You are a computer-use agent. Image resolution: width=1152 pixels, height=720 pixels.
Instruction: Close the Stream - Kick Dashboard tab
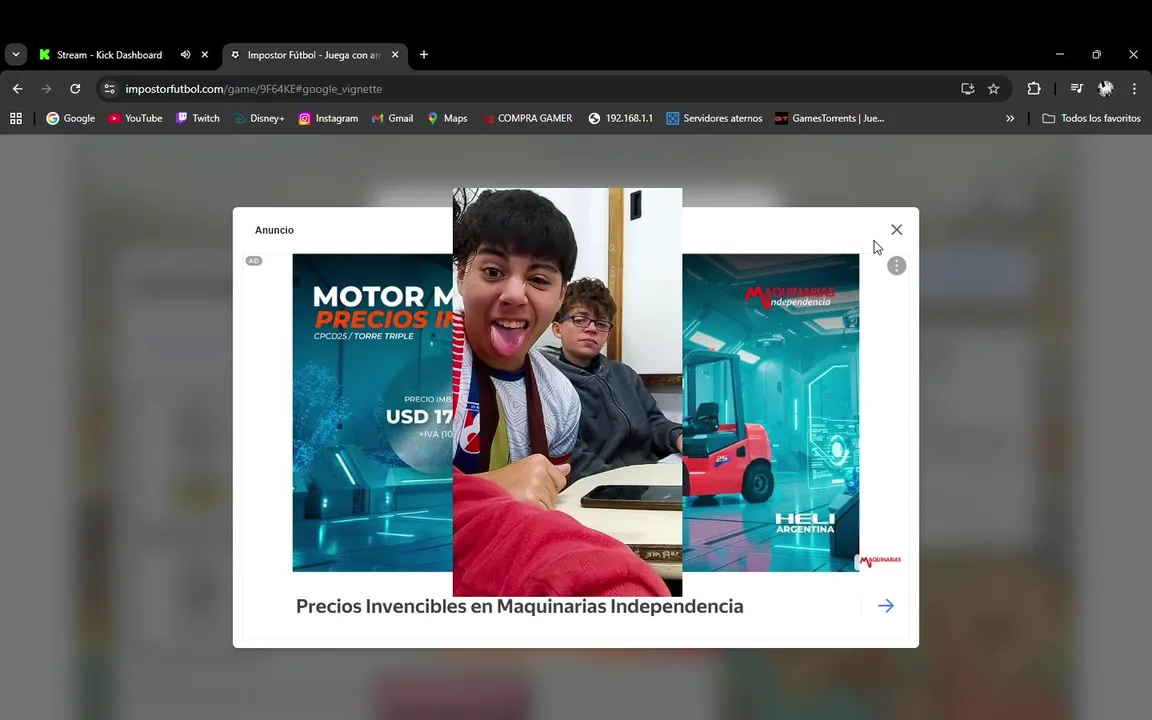[x=205, y=54]
